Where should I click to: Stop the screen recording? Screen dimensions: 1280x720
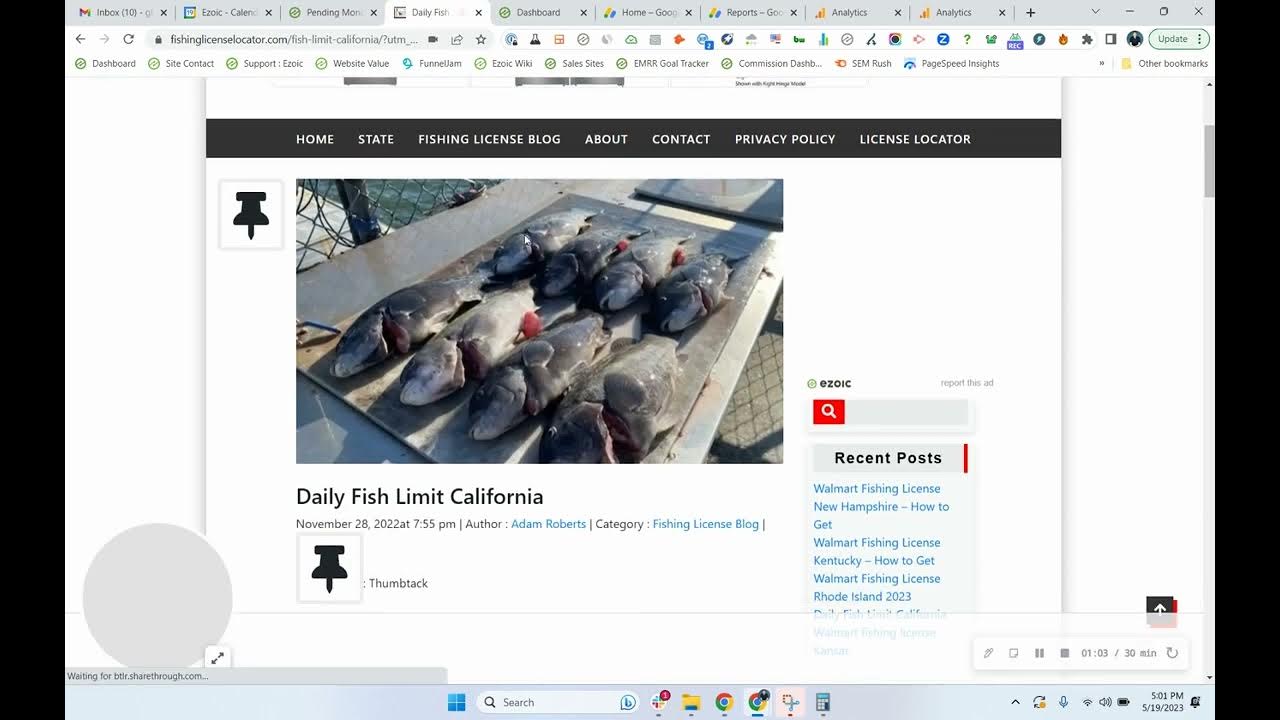(1064, 653)
